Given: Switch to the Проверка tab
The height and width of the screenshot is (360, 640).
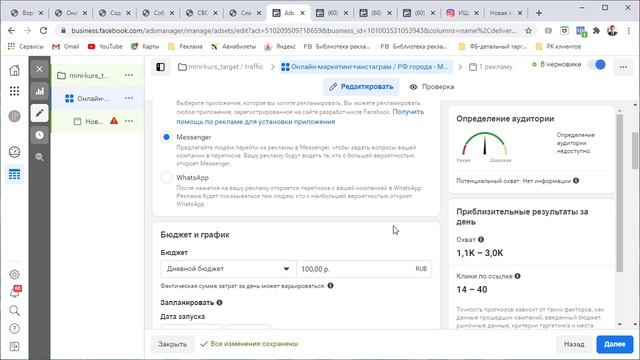Looking at the screenshot, I should (432, 87).
